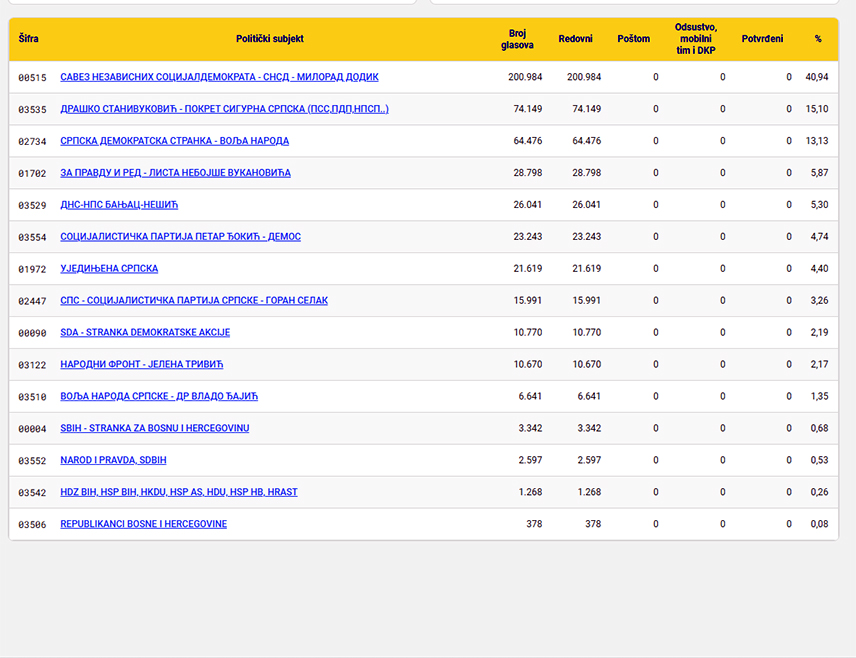This screenshot has height=658, width=856.
Task: Select party code 03529
Action: coord(32,205)
